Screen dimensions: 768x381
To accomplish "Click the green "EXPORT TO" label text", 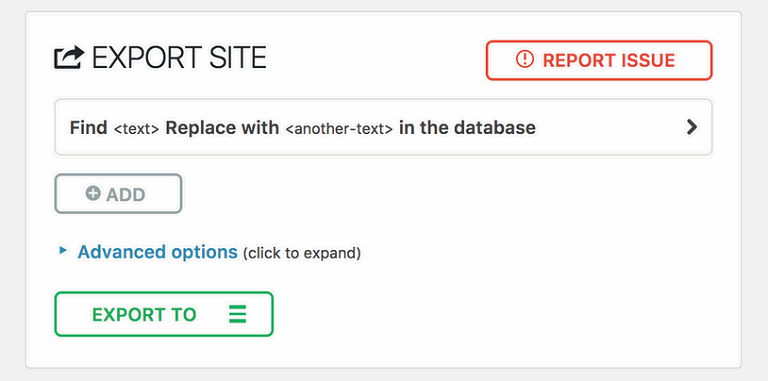I will point(144,315).
